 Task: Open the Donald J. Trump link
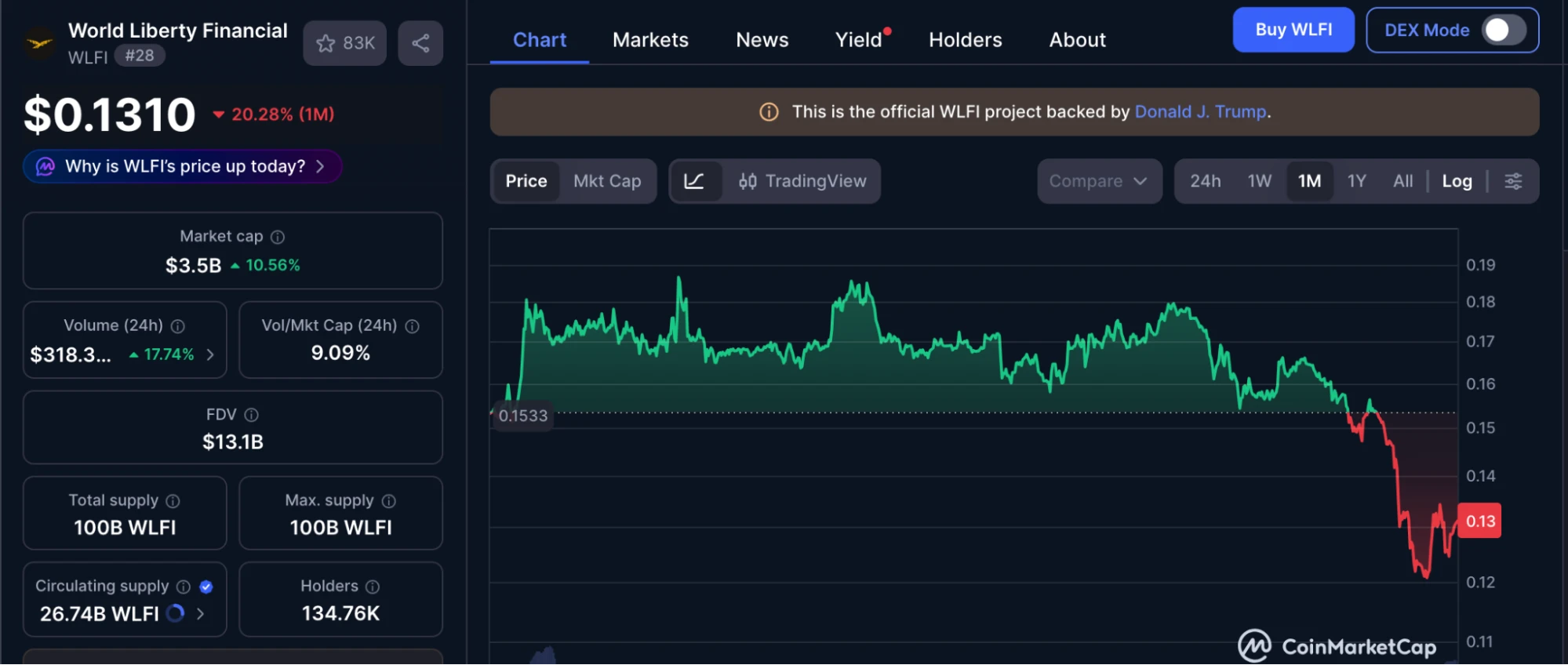coord(1200,112)
